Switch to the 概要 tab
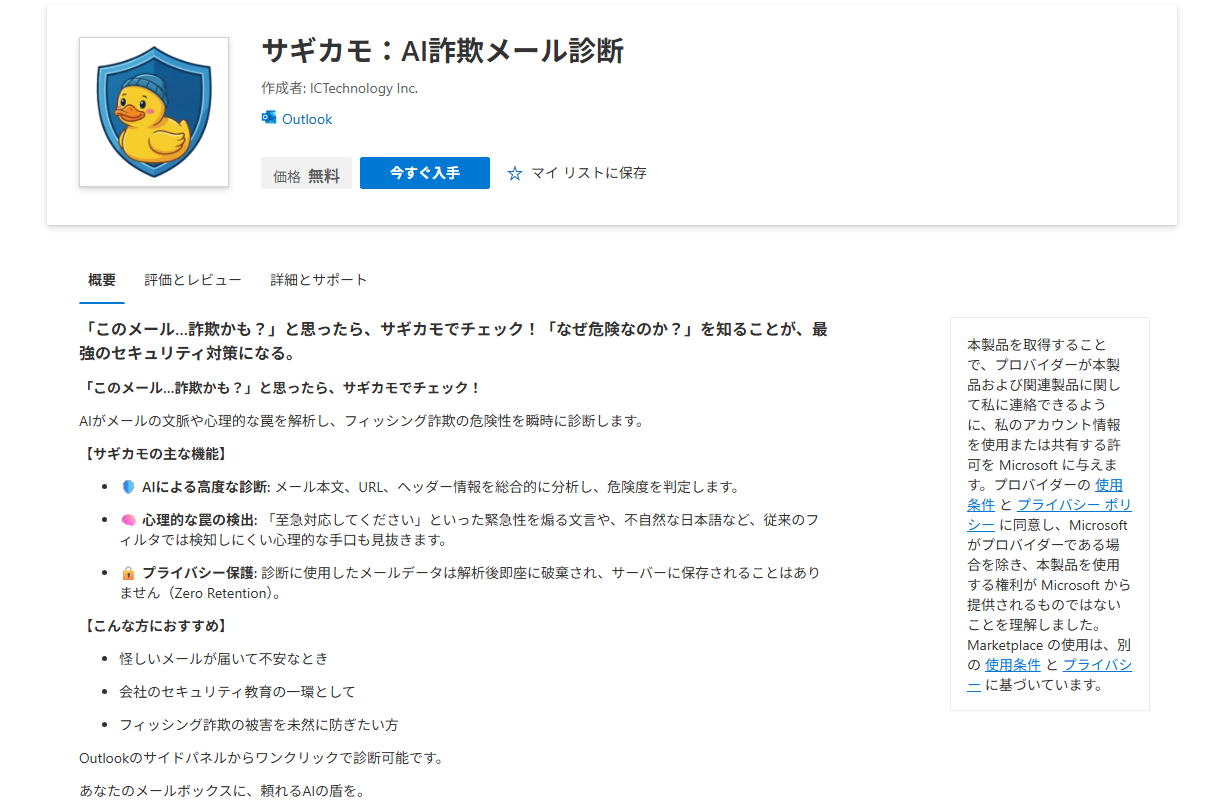 [x=102, y=280]
